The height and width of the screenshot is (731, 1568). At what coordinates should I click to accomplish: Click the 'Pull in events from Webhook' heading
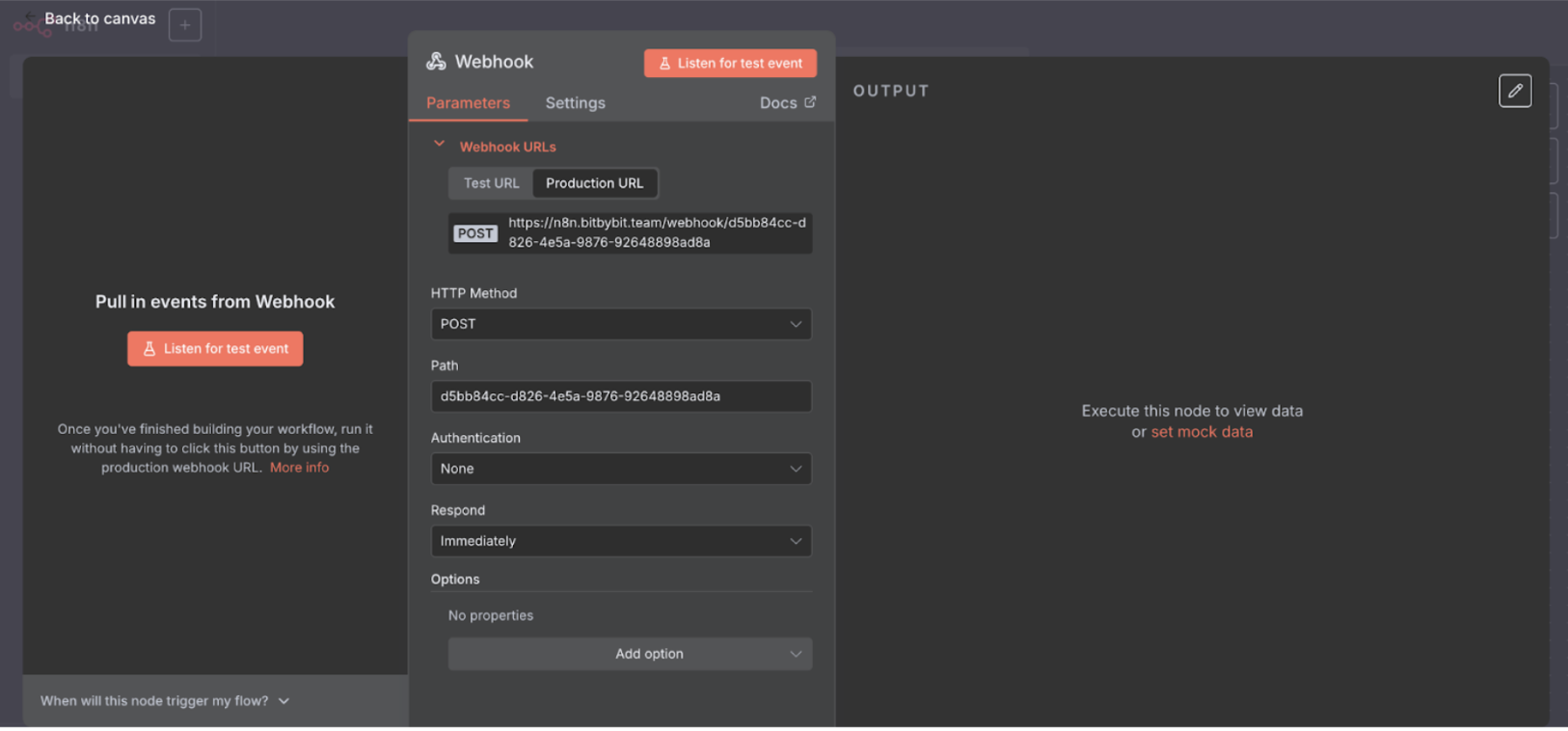tap(215, 302)
